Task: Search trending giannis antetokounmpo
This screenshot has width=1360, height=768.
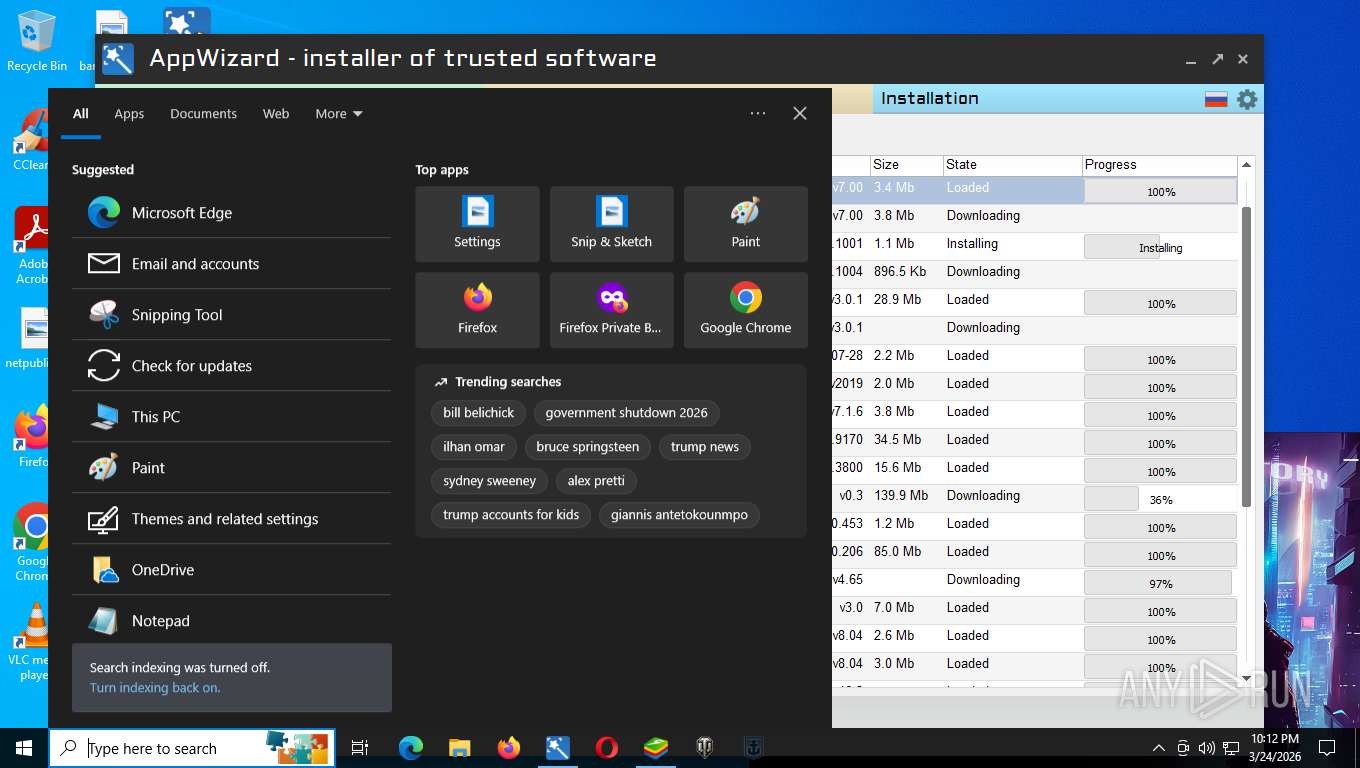Action: point(680,515)
